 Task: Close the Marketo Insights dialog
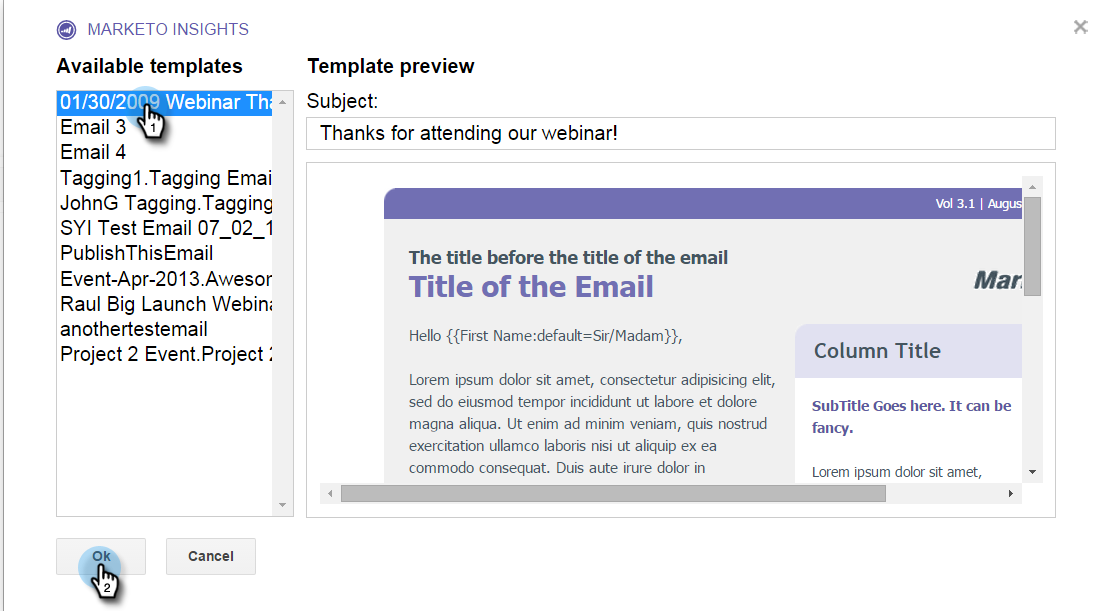click(1080, 28)
